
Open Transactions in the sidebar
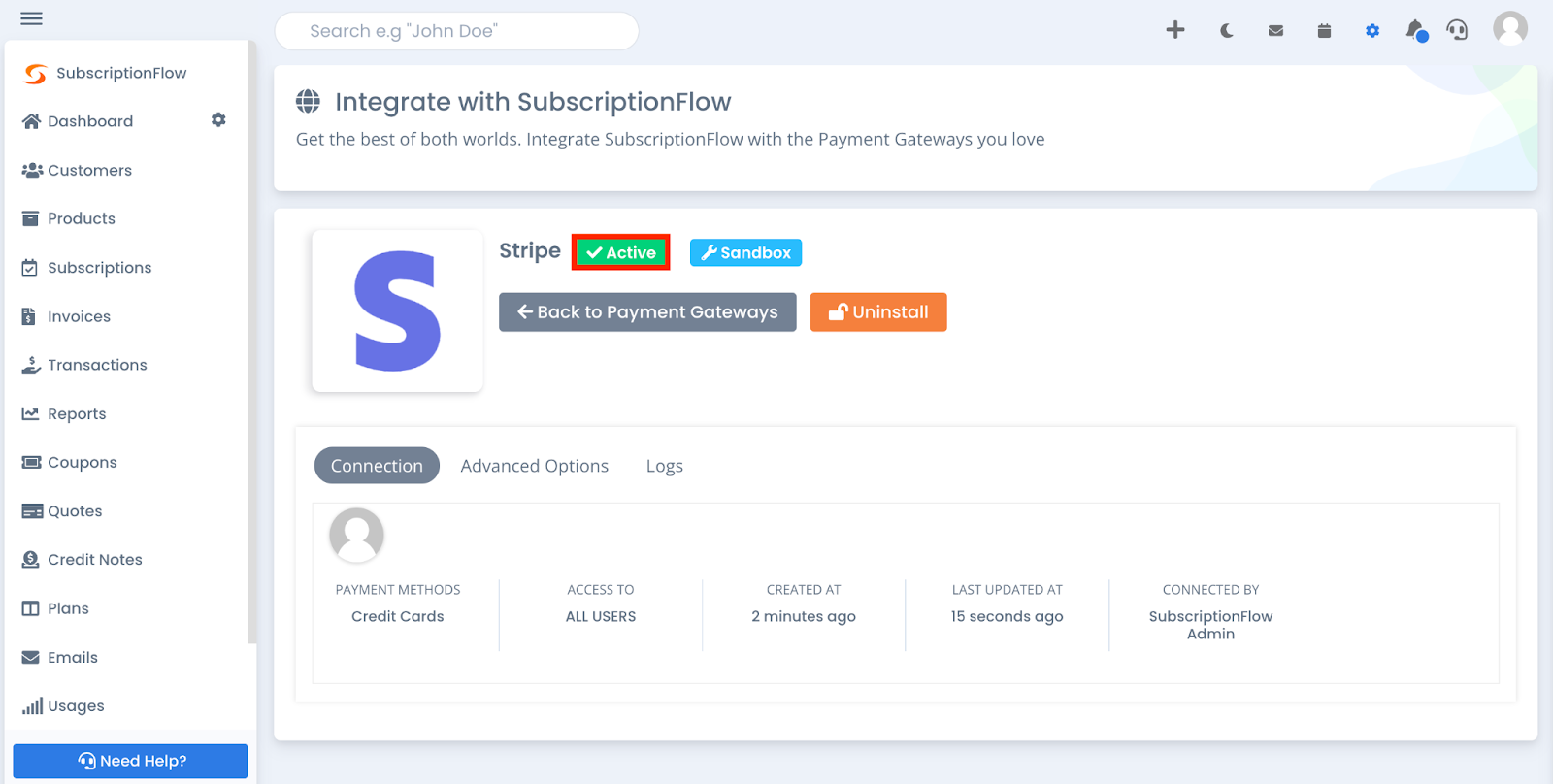[84, 365]
